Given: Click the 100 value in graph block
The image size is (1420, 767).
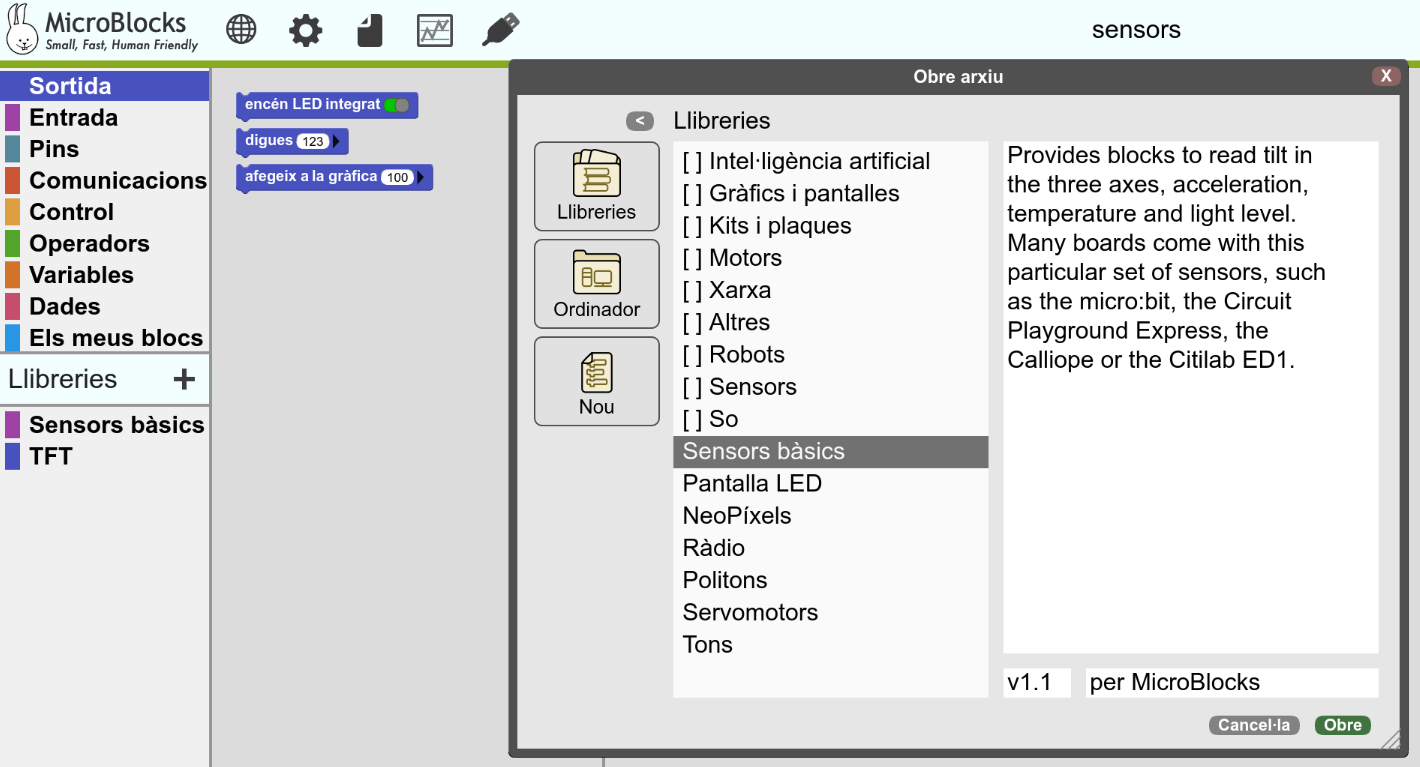Looking at the screenshot, I should 397,177.
